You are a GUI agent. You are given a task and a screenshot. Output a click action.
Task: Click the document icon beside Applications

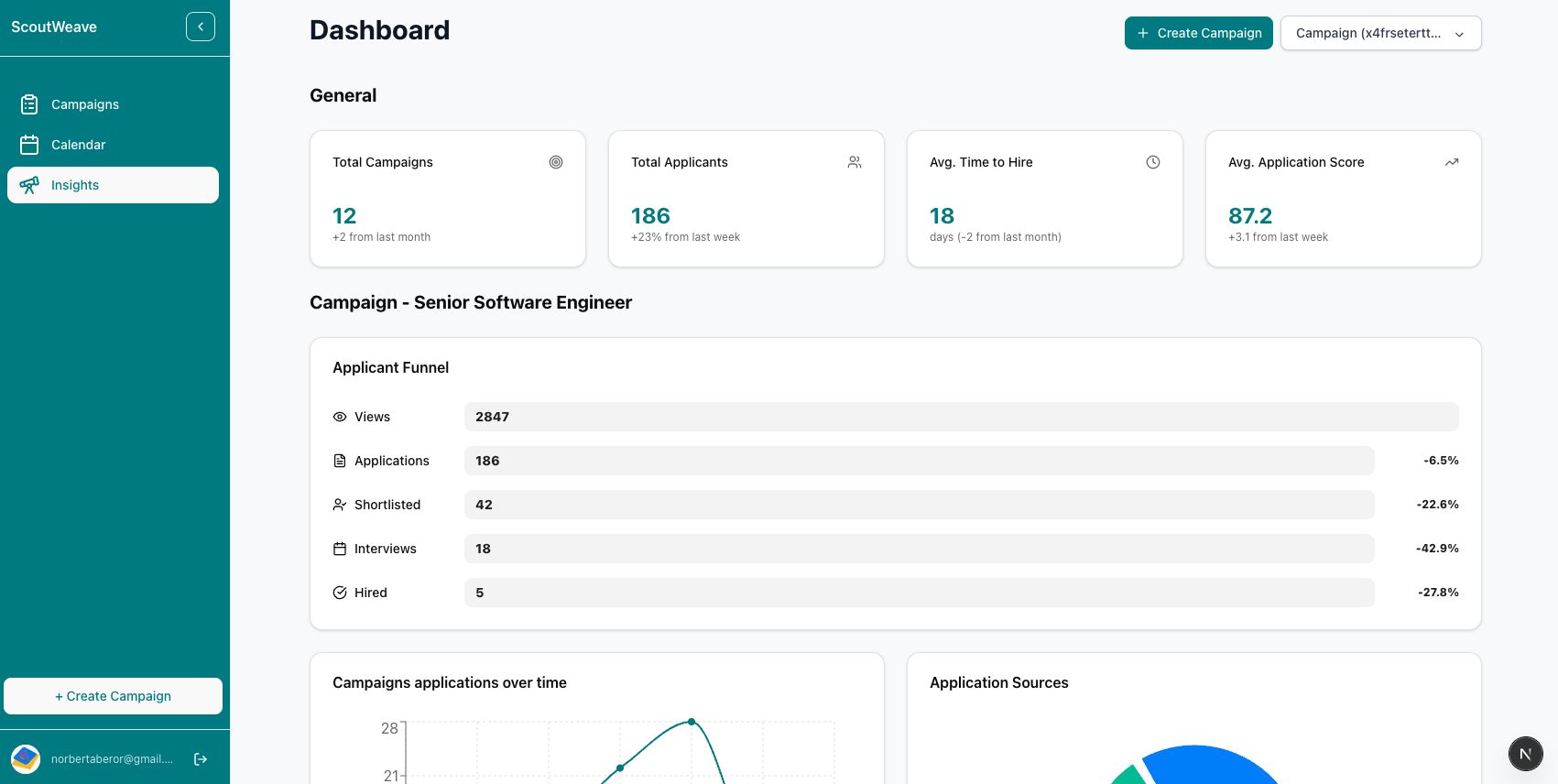click(340, 461)
